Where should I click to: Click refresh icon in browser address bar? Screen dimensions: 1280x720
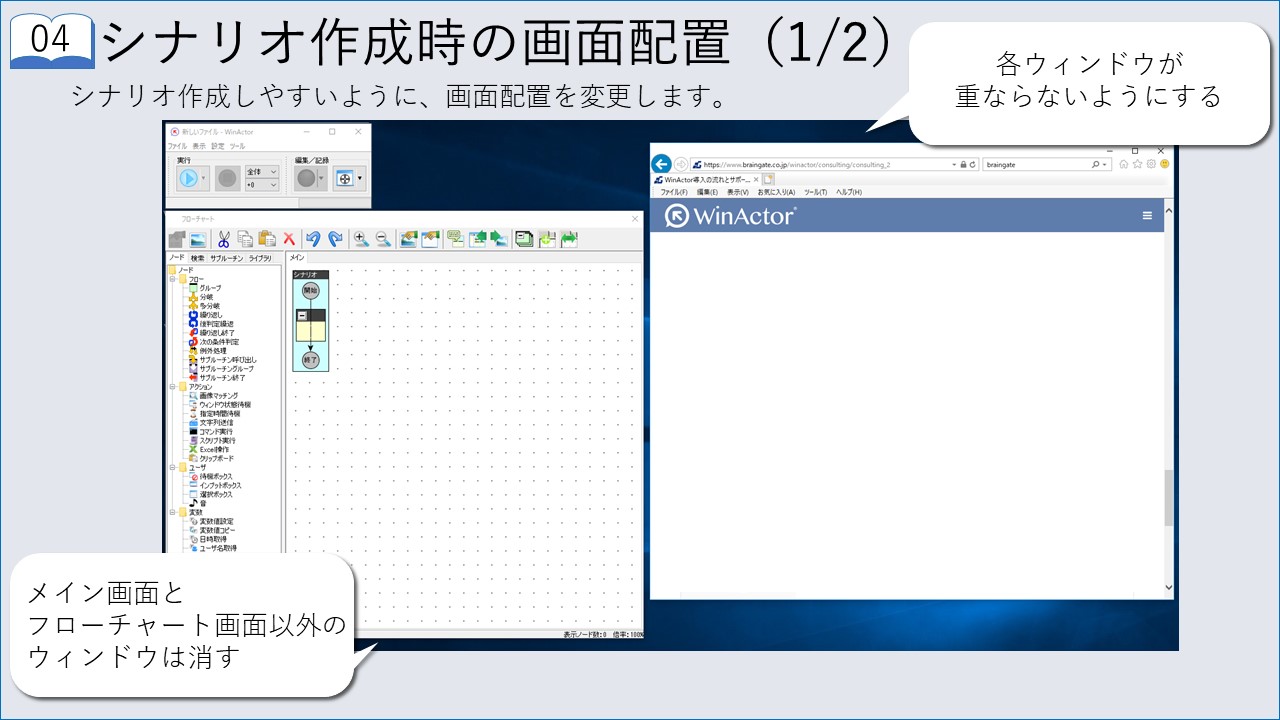pos(973,164)
